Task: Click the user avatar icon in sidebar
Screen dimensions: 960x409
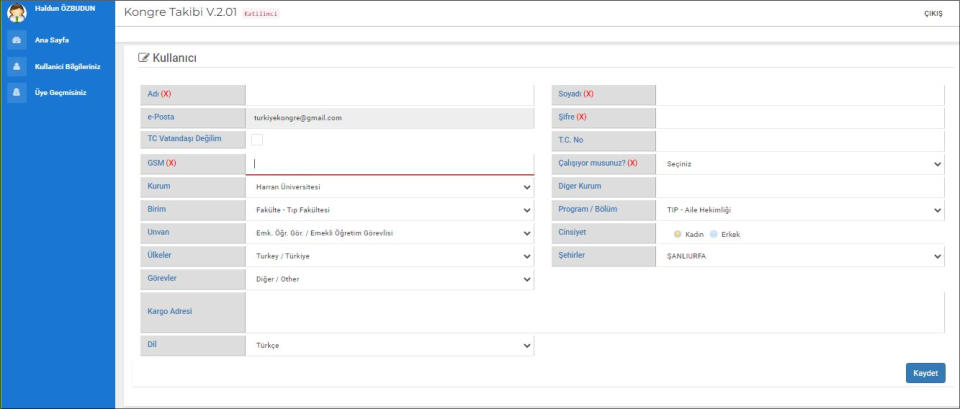Action: (x=16, y=14)
